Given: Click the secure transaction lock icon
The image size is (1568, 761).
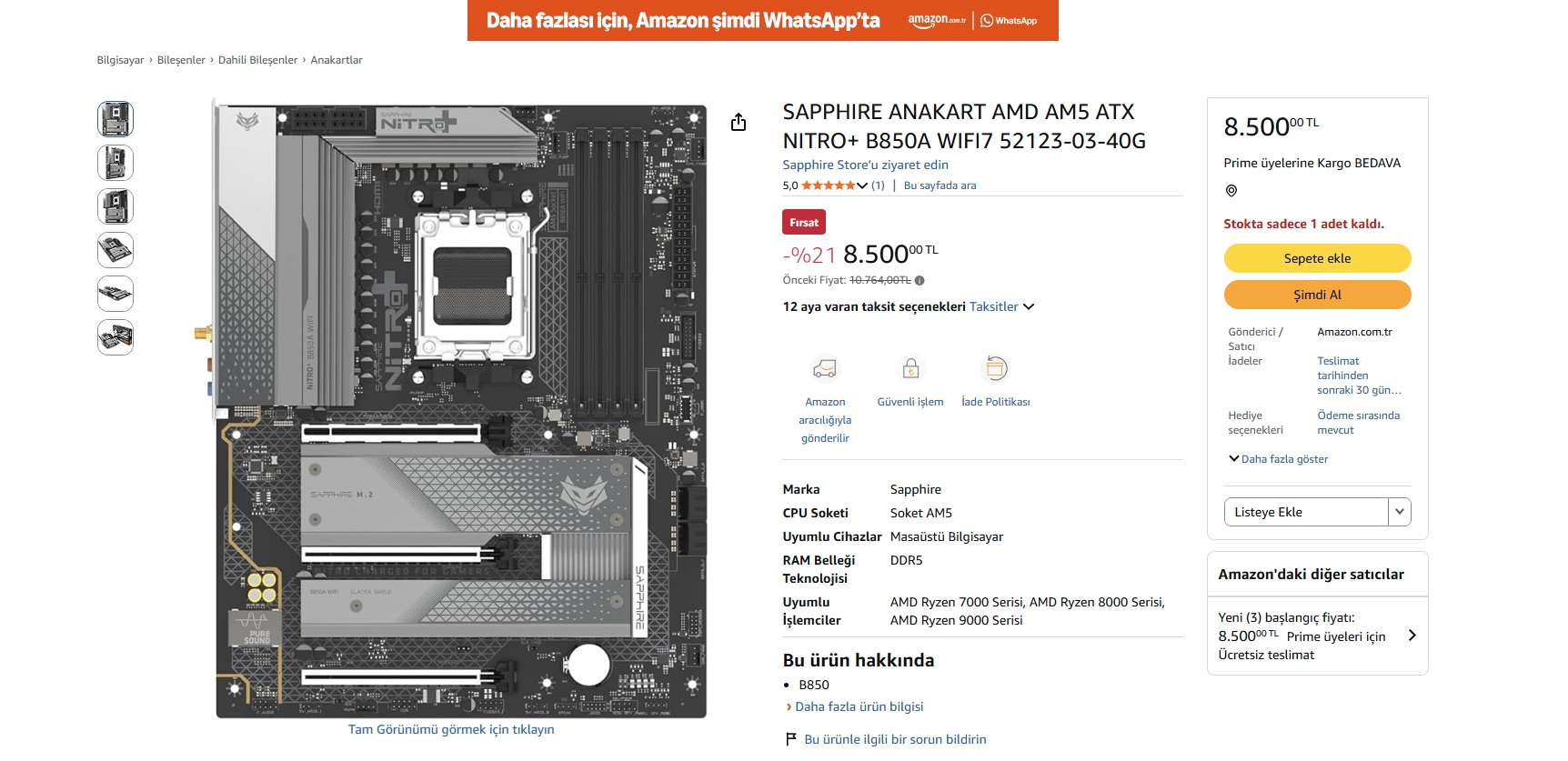Looking at the screenshot, I should [910, 368].
